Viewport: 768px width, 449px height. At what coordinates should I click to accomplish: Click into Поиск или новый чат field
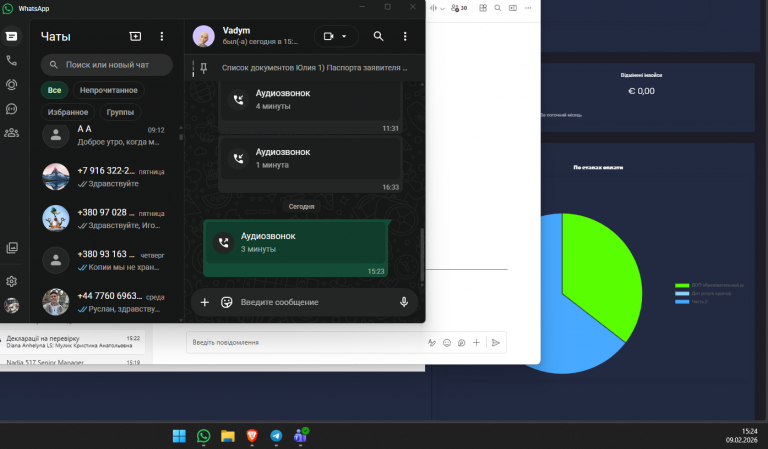[107, 65]
